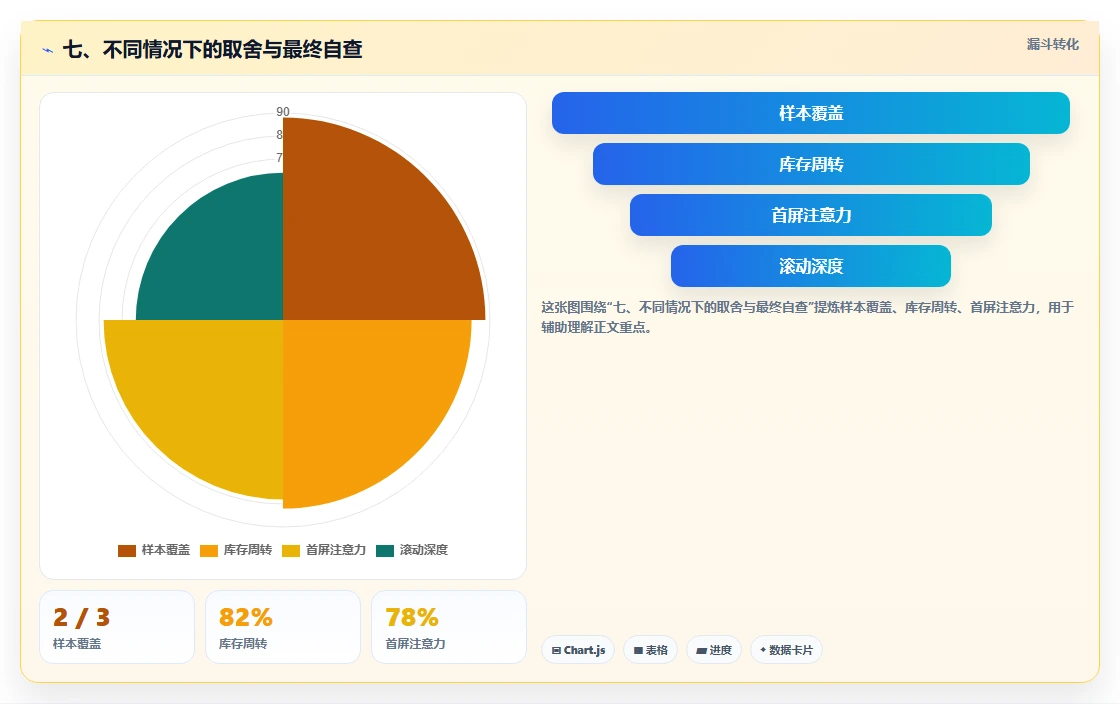Click the 样本覆盖 legend label text
The width and height of the screenshot is (1120, 704).
pos(166,550)
